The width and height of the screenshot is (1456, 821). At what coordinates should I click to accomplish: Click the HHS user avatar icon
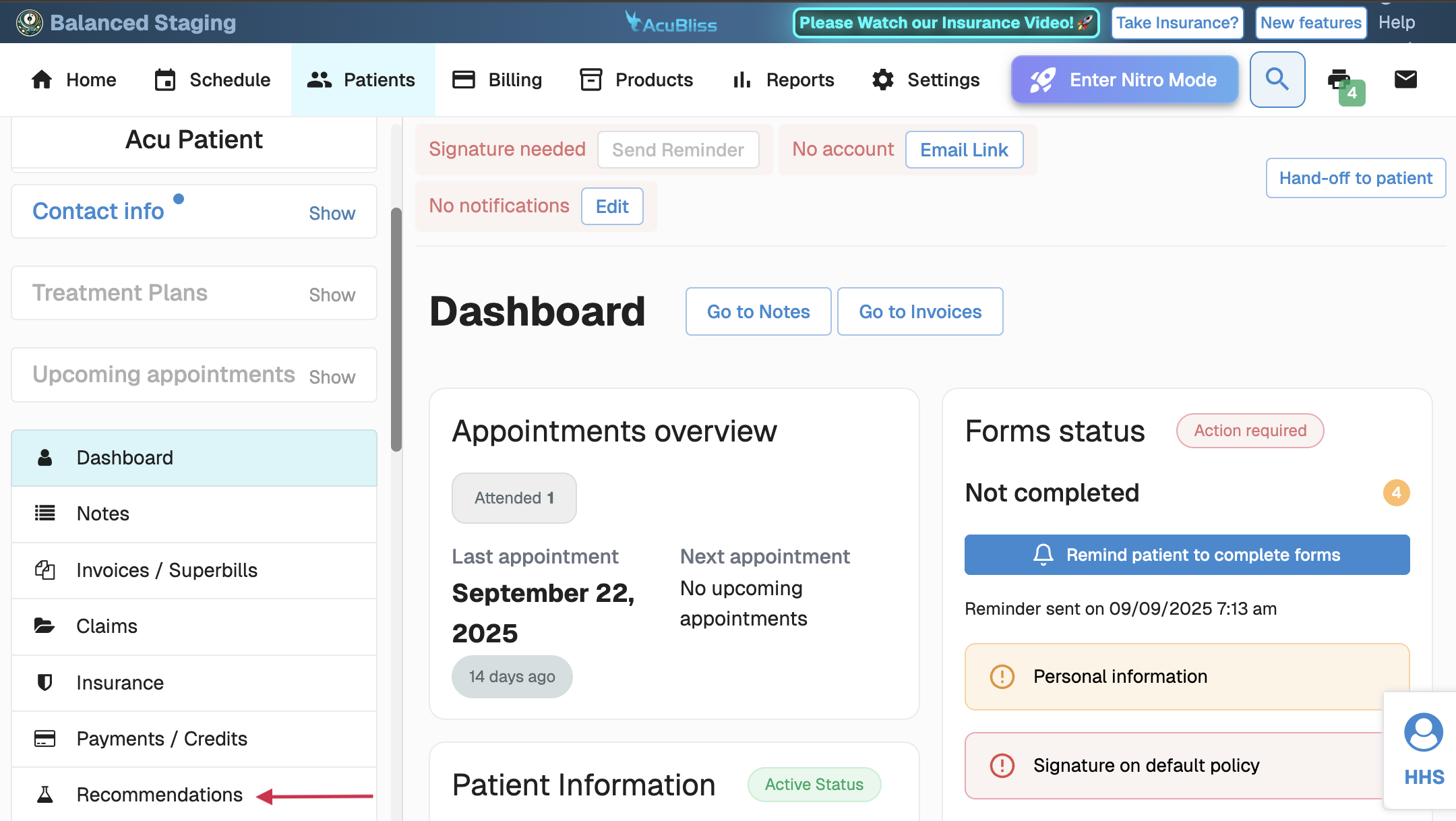(1423, 733)
